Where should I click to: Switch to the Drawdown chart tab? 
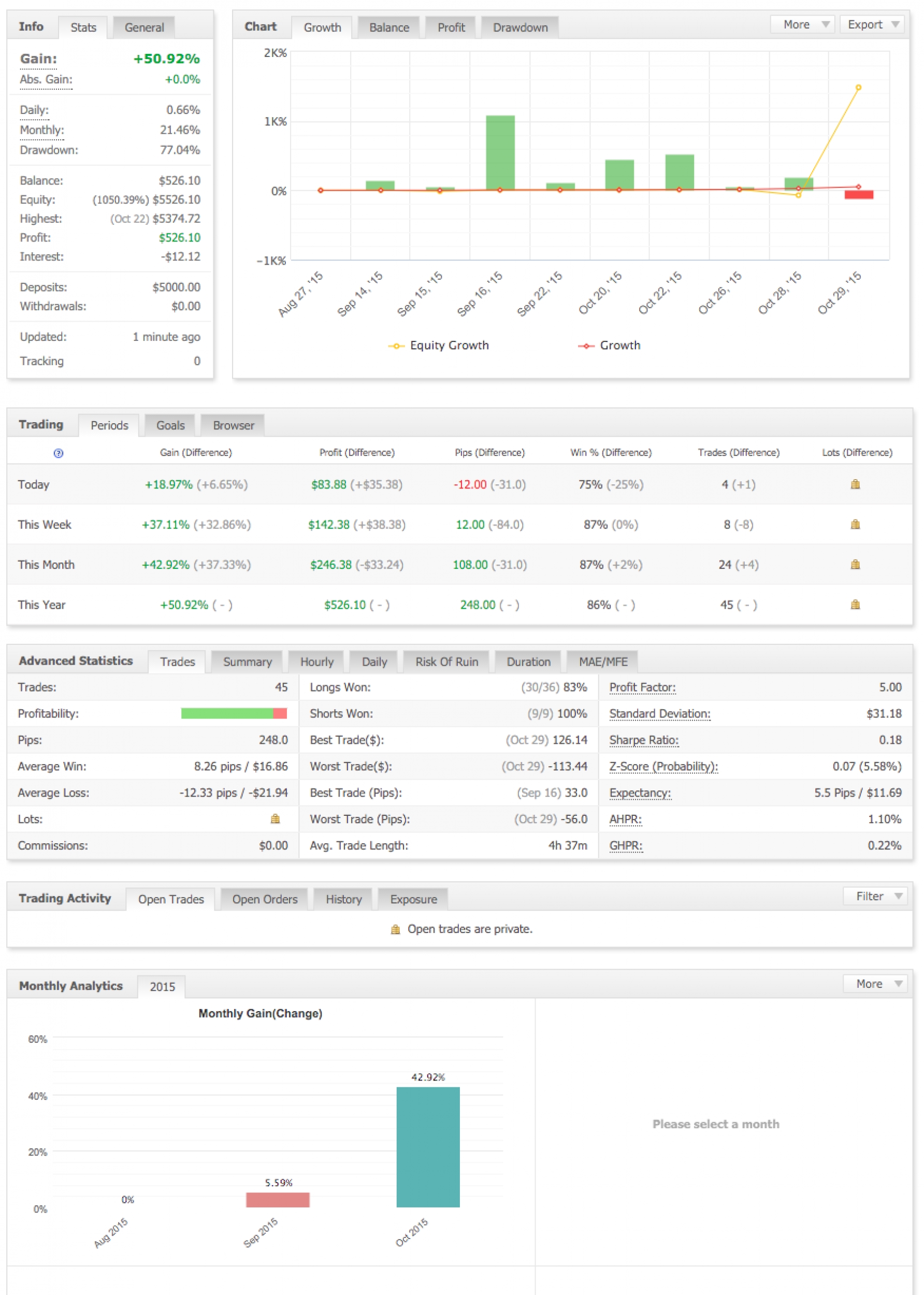pos(519,27)
